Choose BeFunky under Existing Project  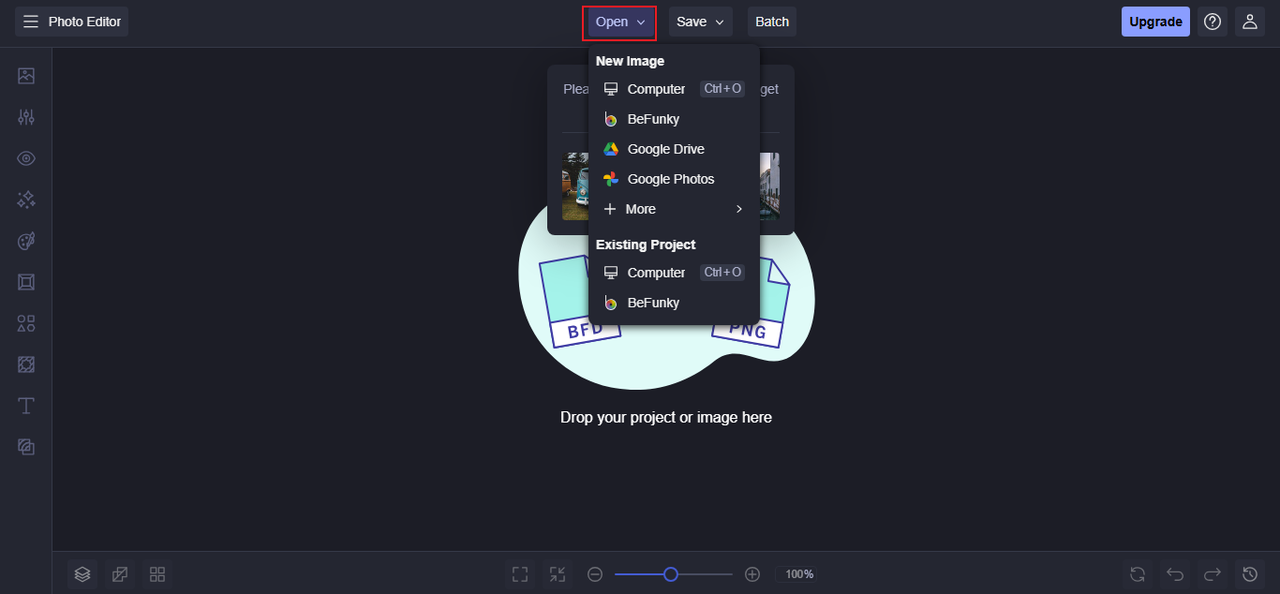click(x=674, y=302)
